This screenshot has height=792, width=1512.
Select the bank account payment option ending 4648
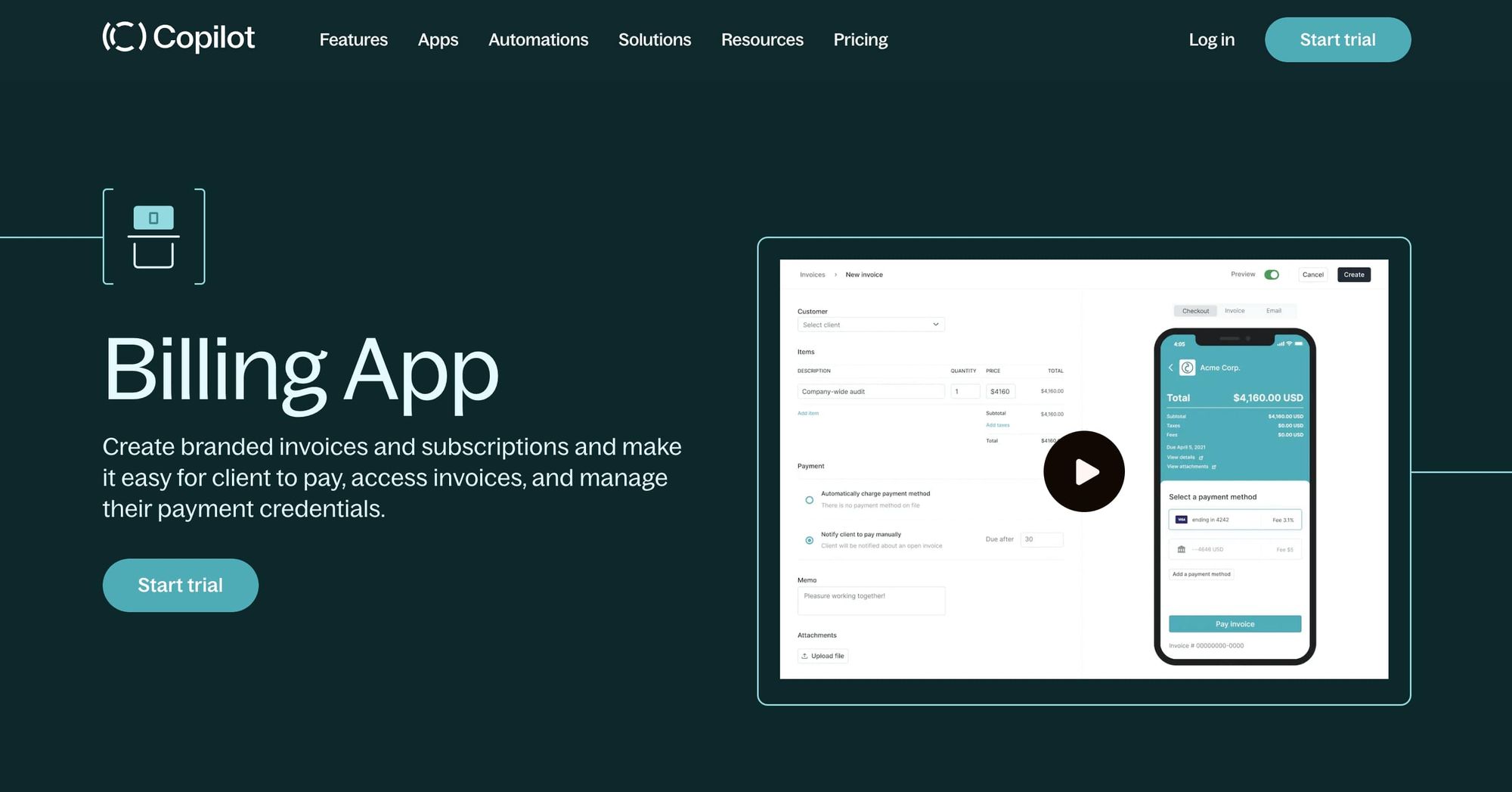click(x=1235, y=549)
